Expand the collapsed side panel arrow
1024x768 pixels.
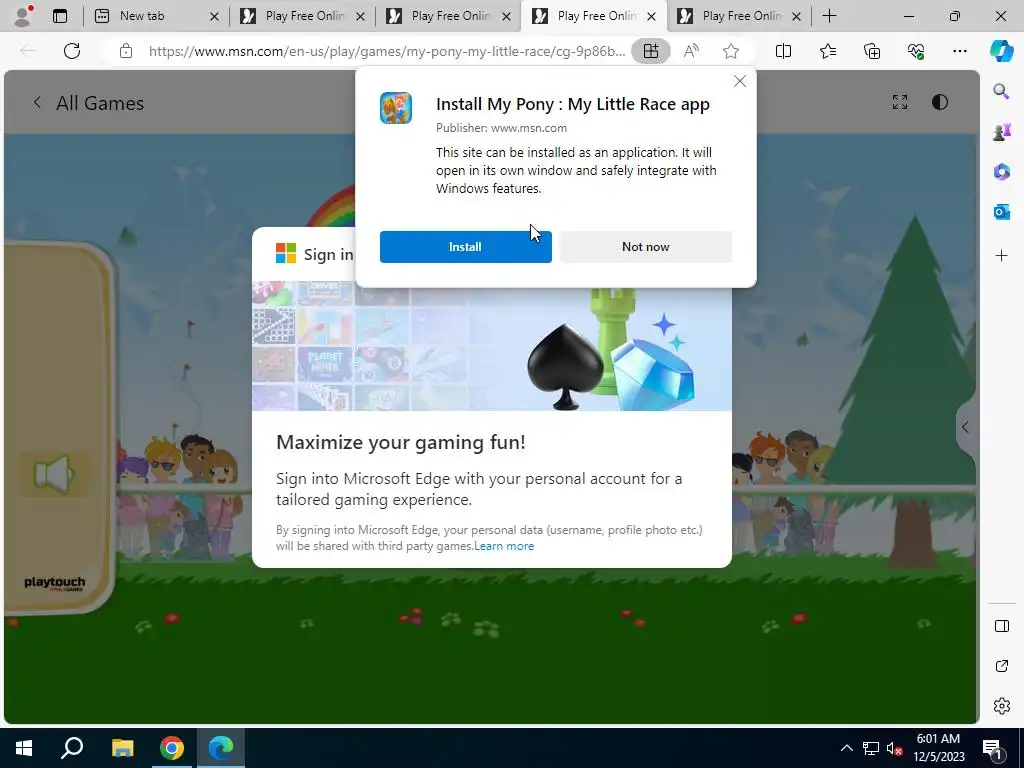pos(965,427)
